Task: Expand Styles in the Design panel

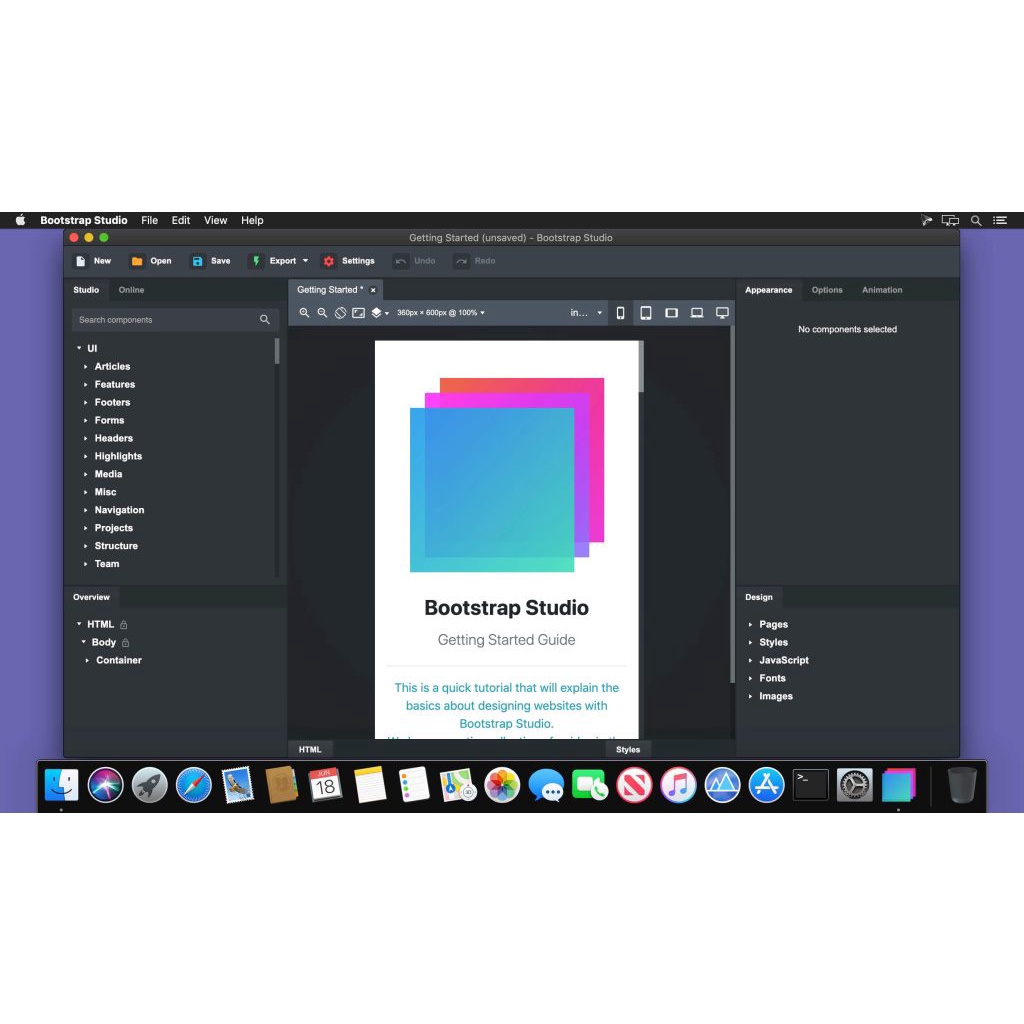Action: (750, 643)
